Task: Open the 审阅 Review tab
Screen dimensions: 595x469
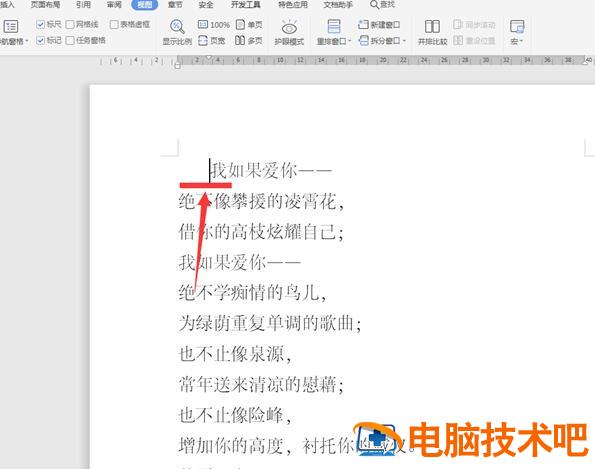Action: 114,5
